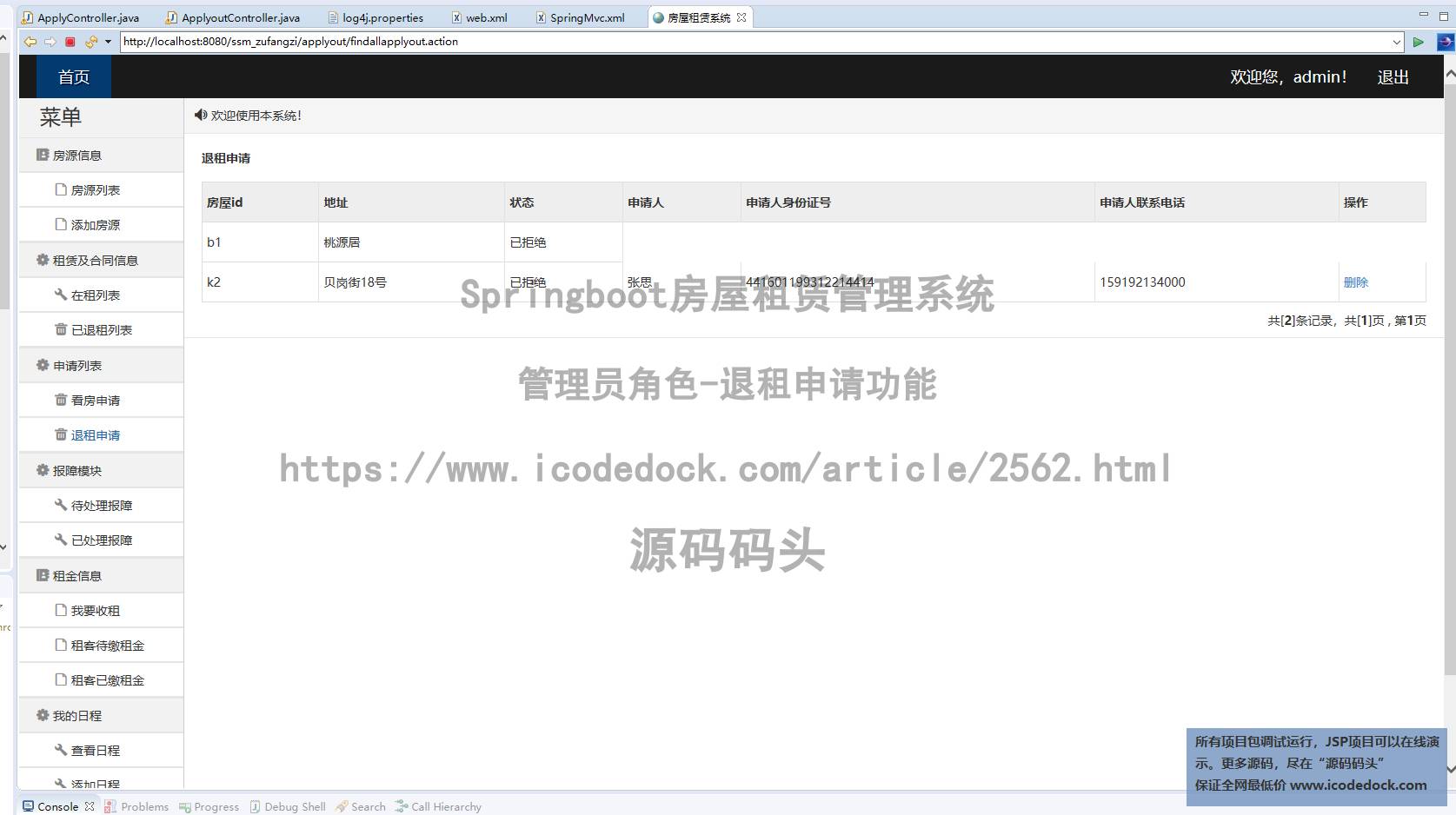Click the browser forward arrow icon
1456x815 pixels.
50,42
